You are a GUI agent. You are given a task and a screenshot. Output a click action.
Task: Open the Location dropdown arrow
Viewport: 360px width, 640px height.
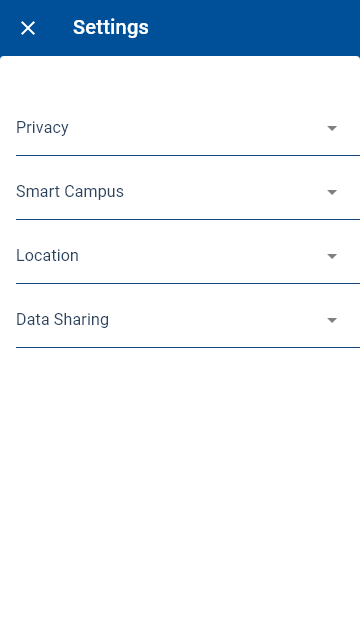tap(332, 256)
